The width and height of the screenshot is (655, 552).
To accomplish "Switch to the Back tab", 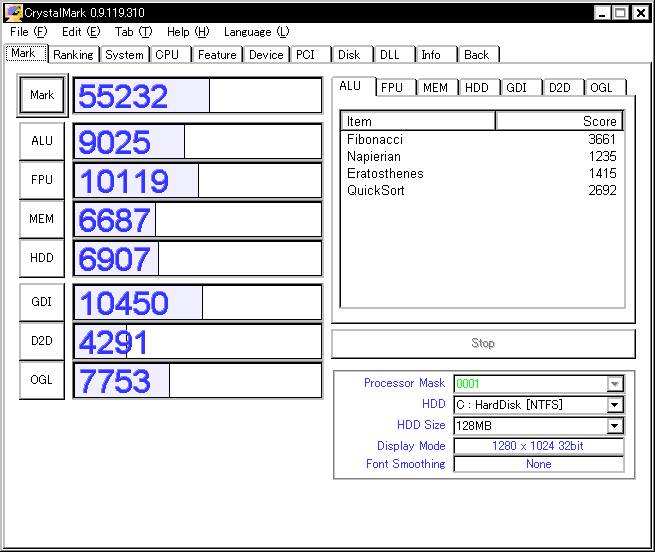I will tap(478, 54).
